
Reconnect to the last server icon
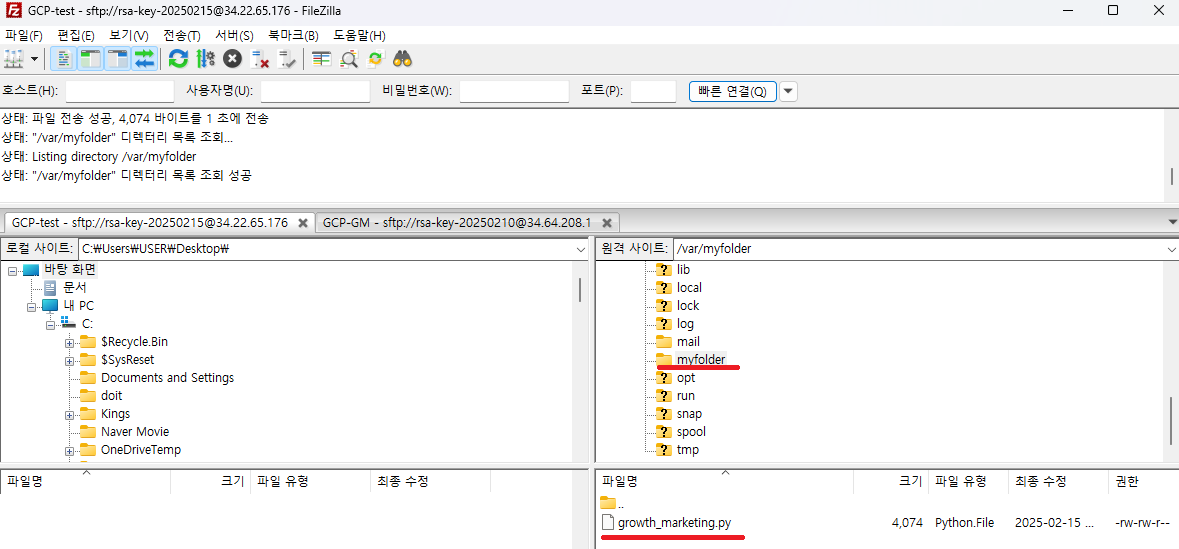click(286, 59)
